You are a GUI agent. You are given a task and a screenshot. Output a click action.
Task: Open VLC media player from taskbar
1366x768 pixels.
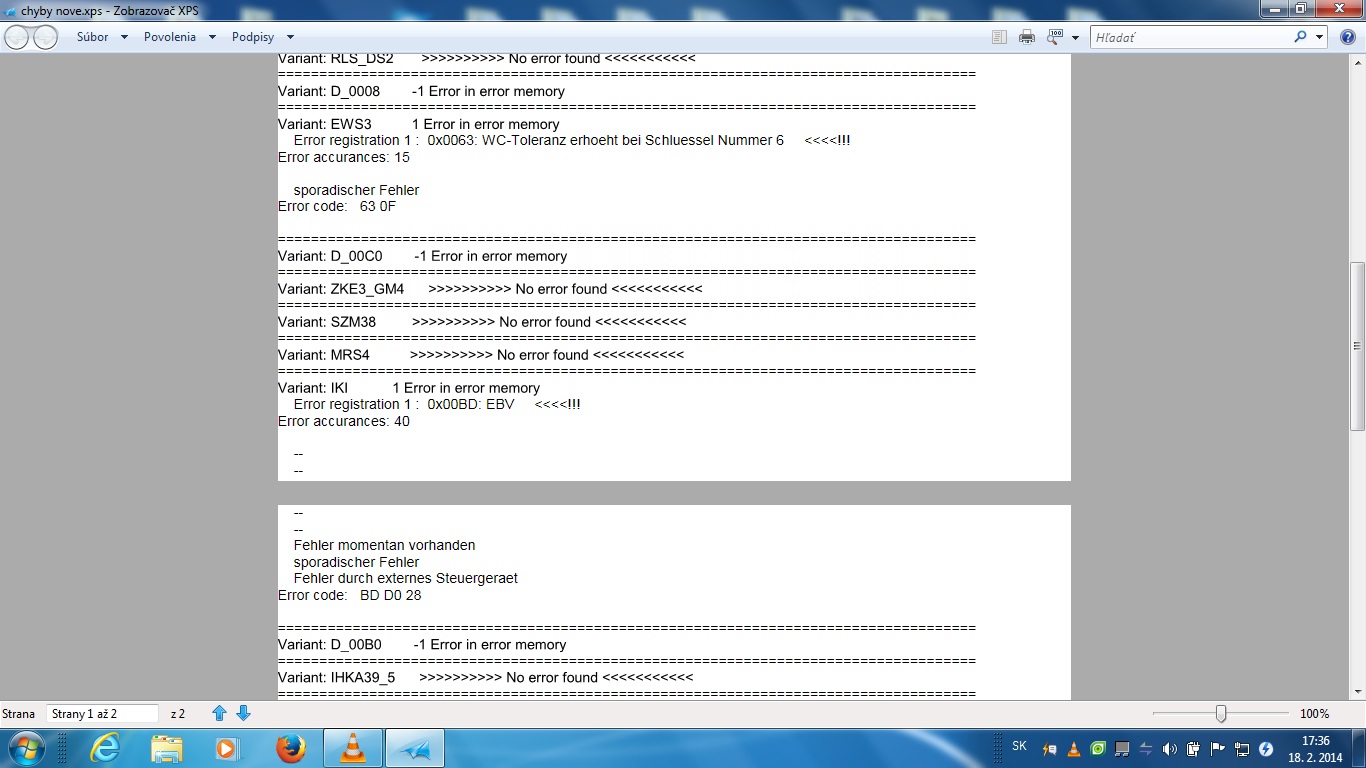click(352, 748)
